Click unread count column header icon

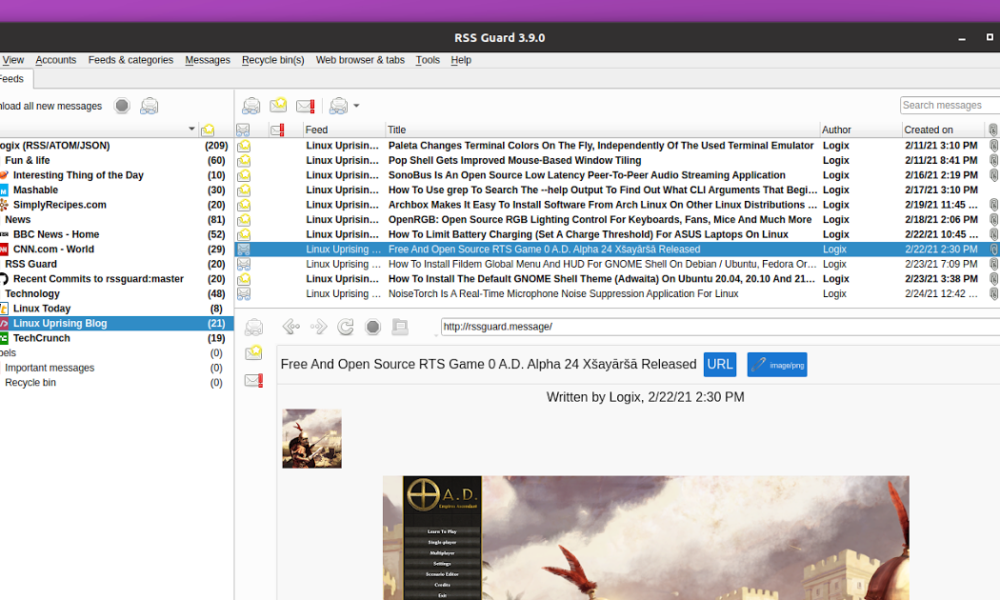click(208, 130)
